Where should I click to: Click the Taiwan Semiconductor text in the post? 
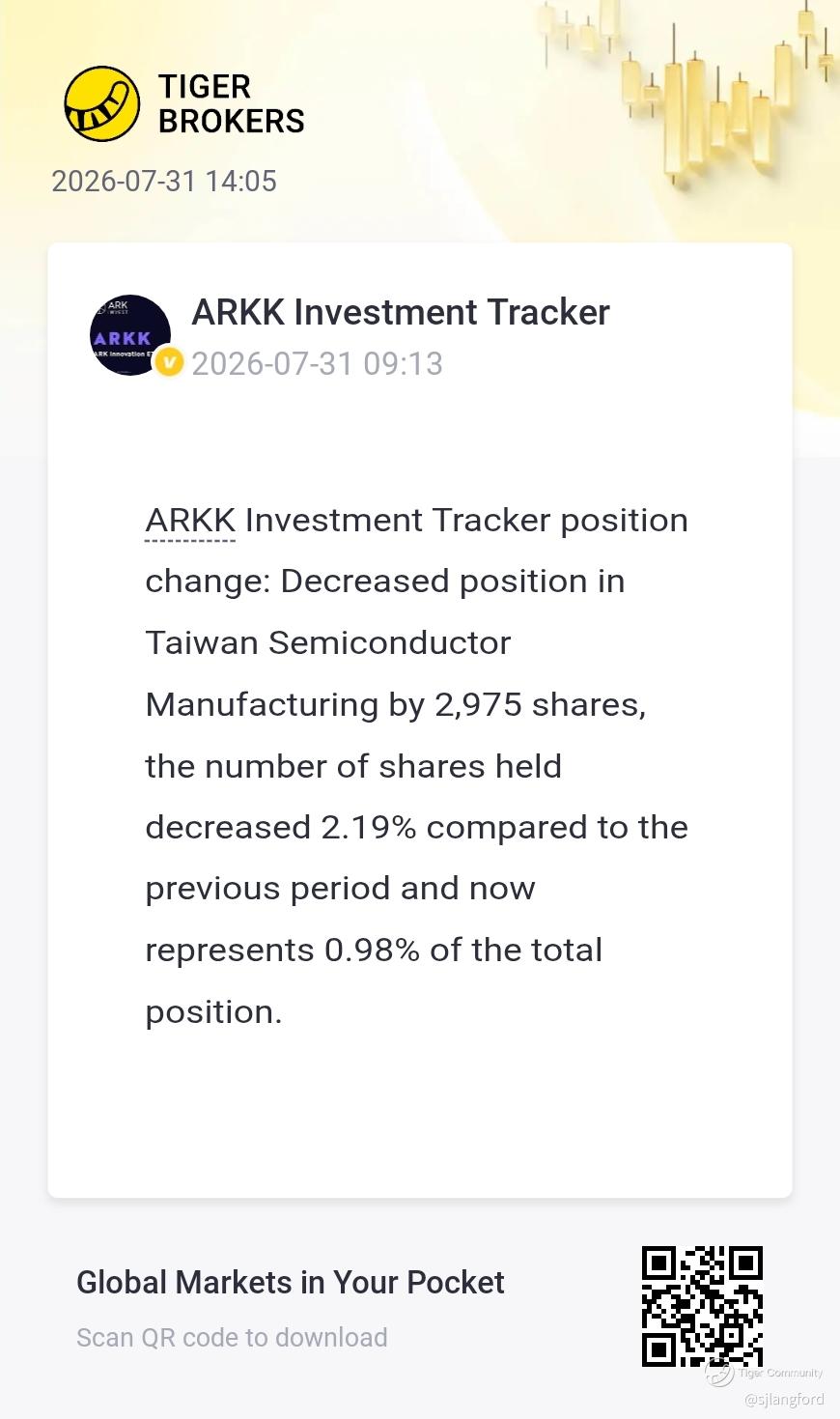tap(328, 642)
